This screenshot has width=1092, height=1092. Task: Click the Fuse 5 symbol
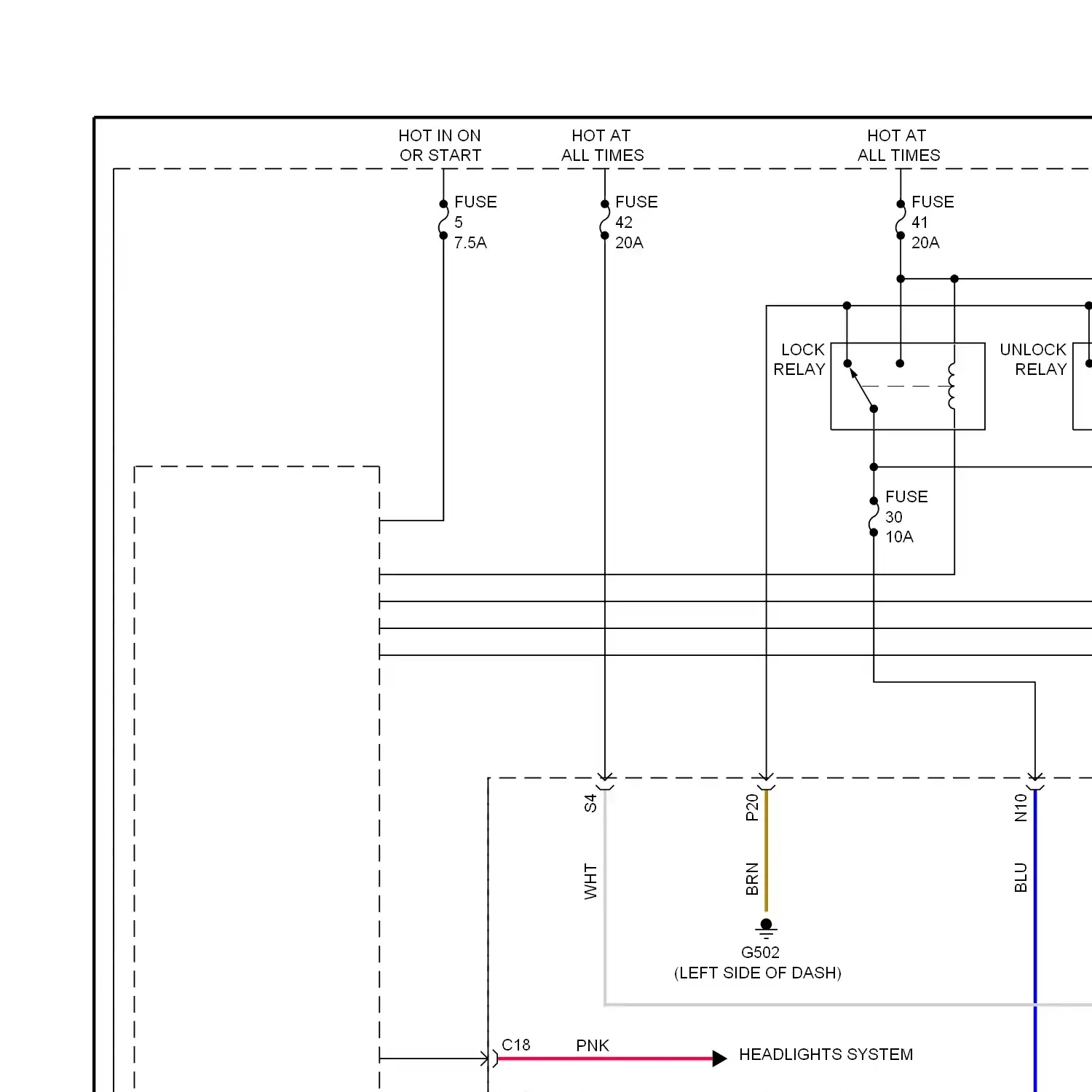(x=443, y=220)
